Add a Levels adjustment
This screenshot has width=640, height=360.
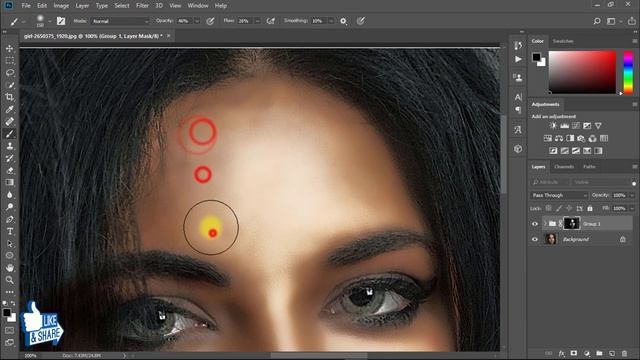point(564,126)
